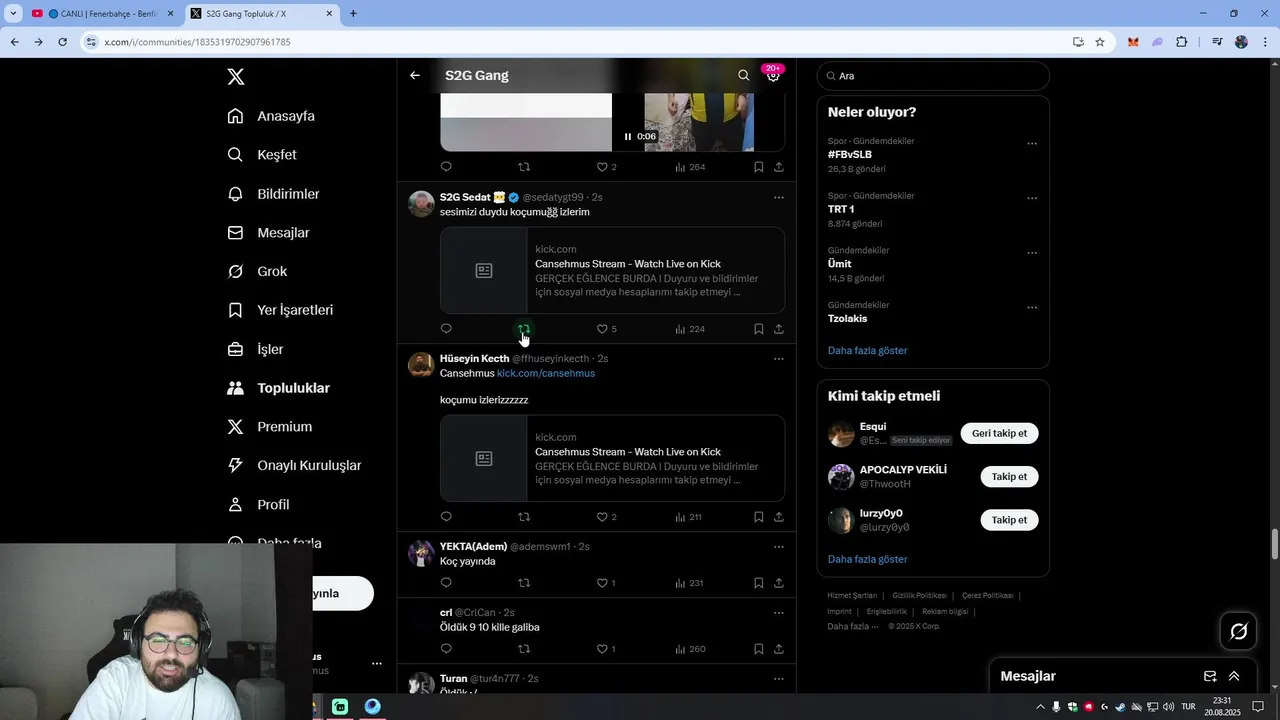The height and width of the screenshot is (720, 1280).
Task: Like crl's post
Action: point(602,649)
